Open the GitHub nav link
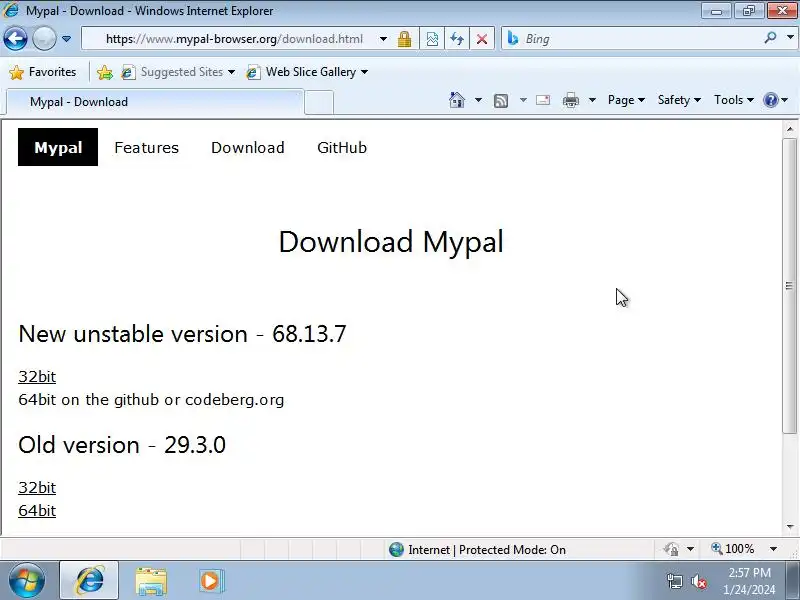Image resolution: width=800 pixels, height=600 pixels. coord(342,147)
